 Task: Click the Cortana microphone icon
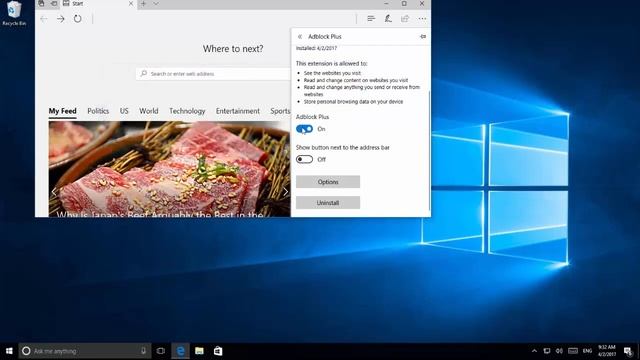point(143,351)
